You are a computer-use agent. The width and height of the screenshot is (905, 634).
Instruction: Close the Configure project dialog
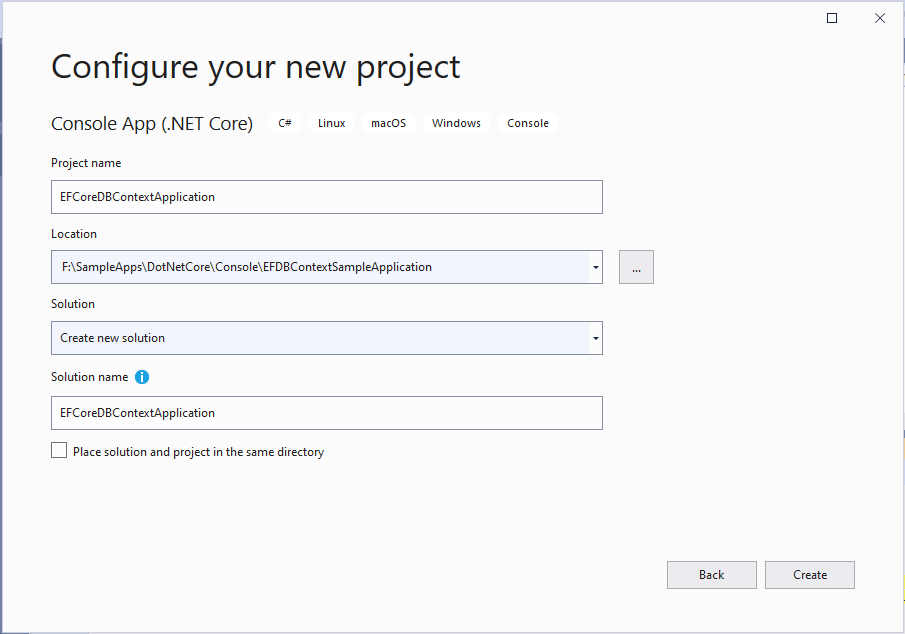[880, 18]
